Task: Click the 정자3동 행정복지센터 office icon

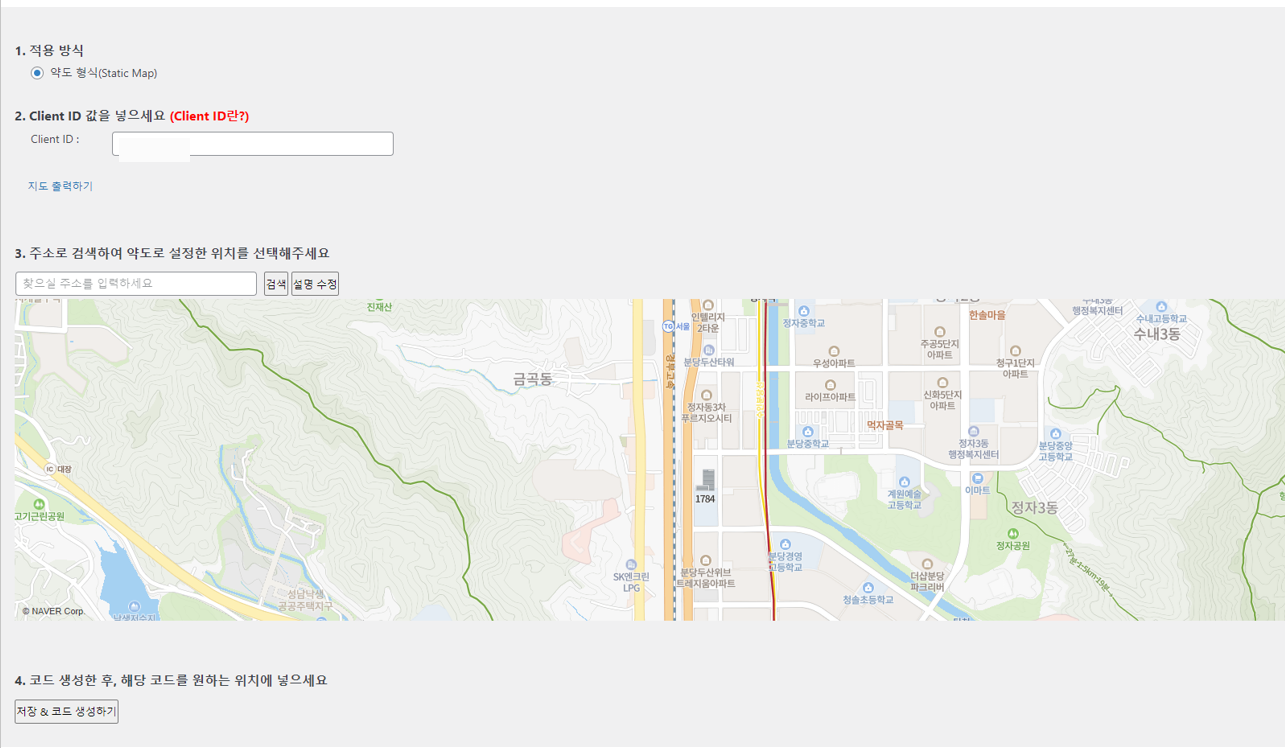Action: point(973,432)
